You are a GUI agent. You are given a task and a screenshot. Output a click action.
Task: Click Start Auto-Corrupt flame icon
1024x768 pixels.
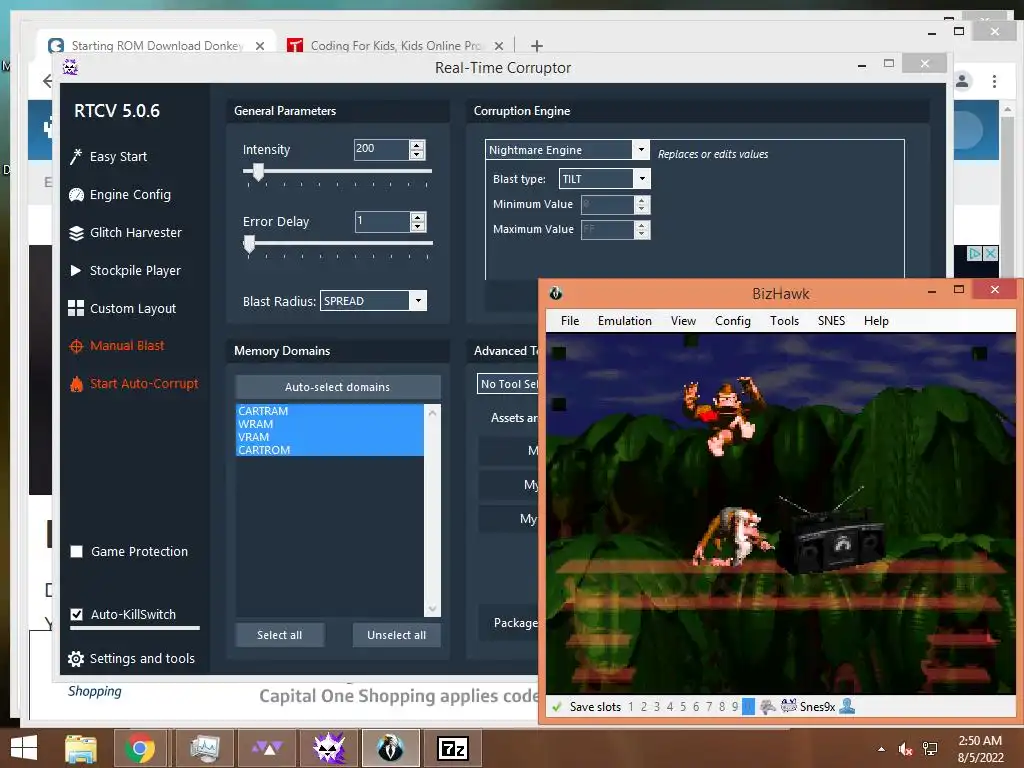tap(76, 384)
